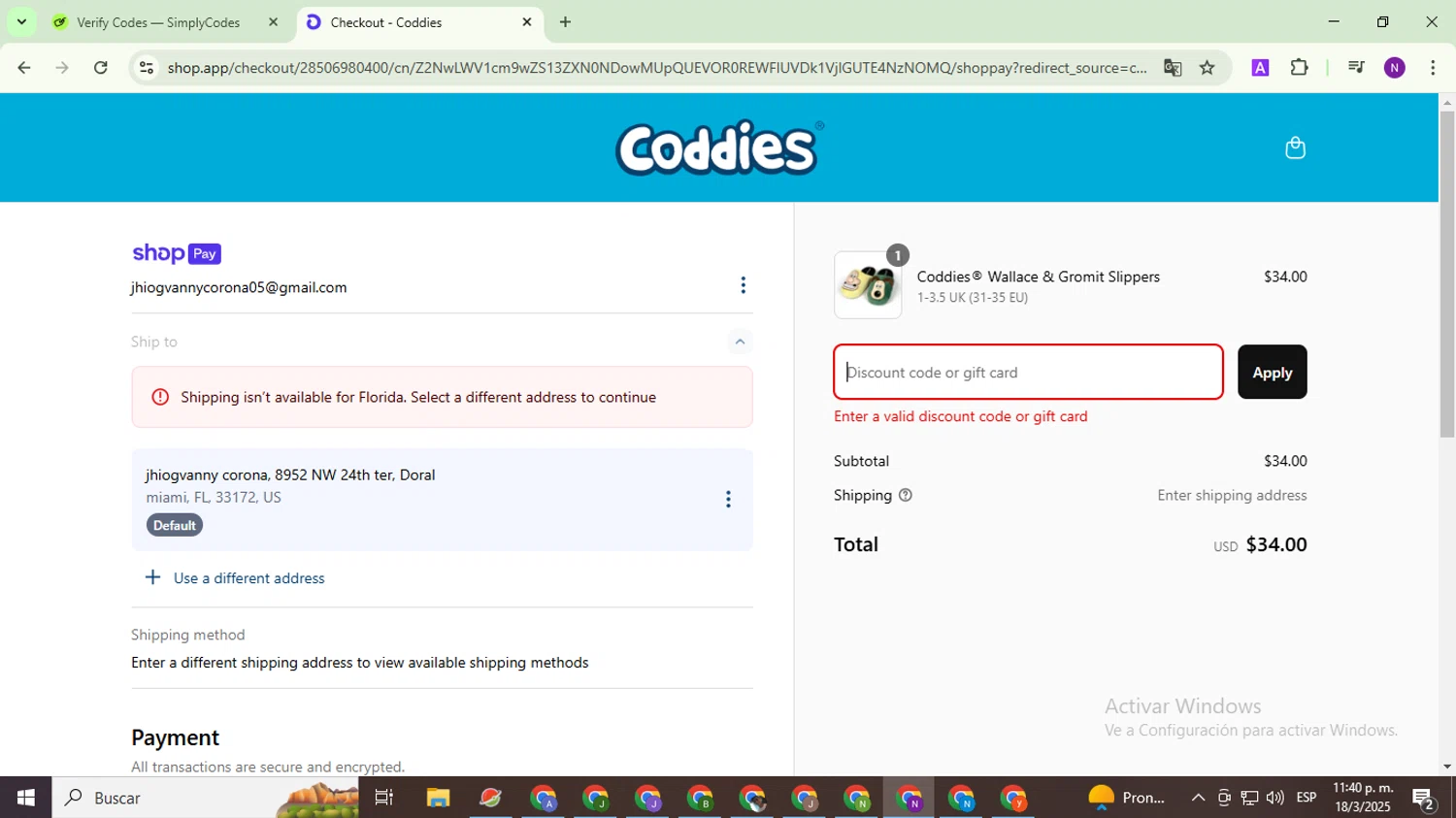Image resolution: width=1456 pixels, height=818 pixels.
Task: Open address options menu for the Doral address
Action: tap(728, 499)
